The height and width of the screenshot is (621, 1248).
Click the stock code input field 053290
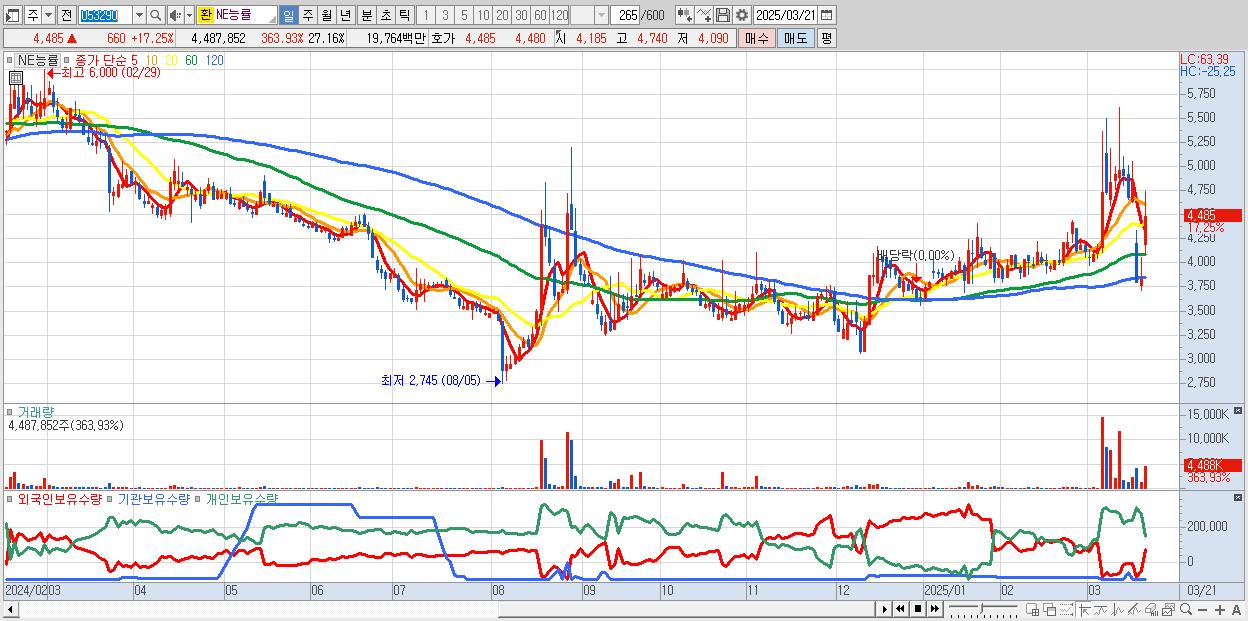[104, 15]
